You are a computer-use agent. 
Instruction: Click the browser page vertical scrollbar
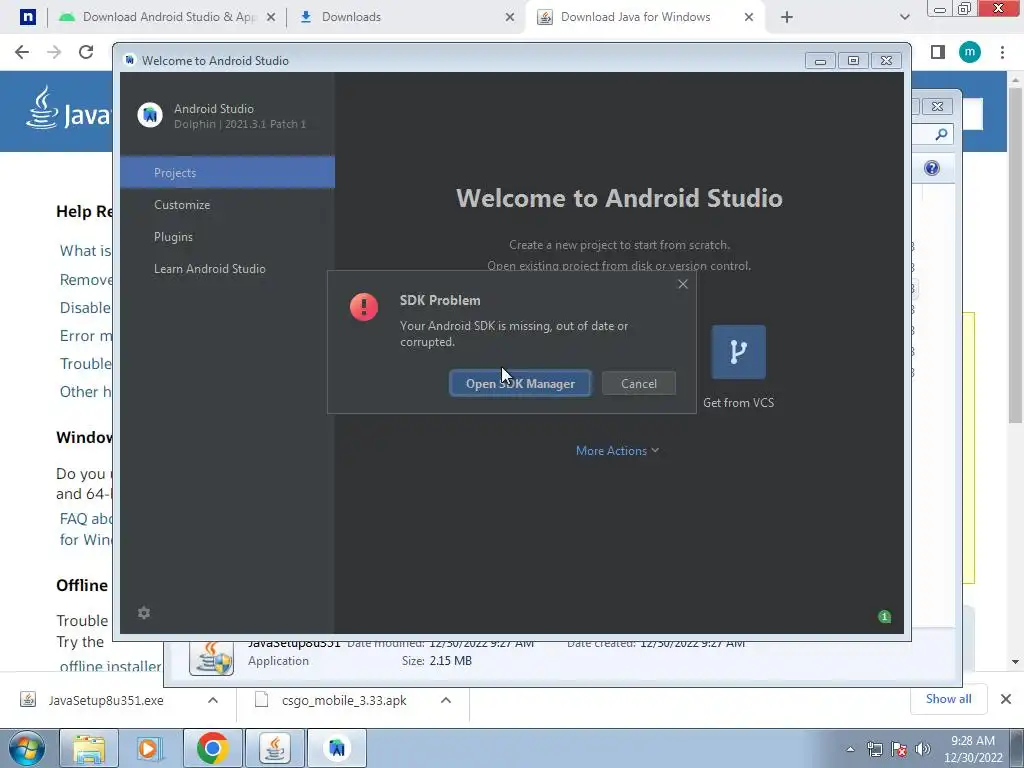tap(1015, 255)
